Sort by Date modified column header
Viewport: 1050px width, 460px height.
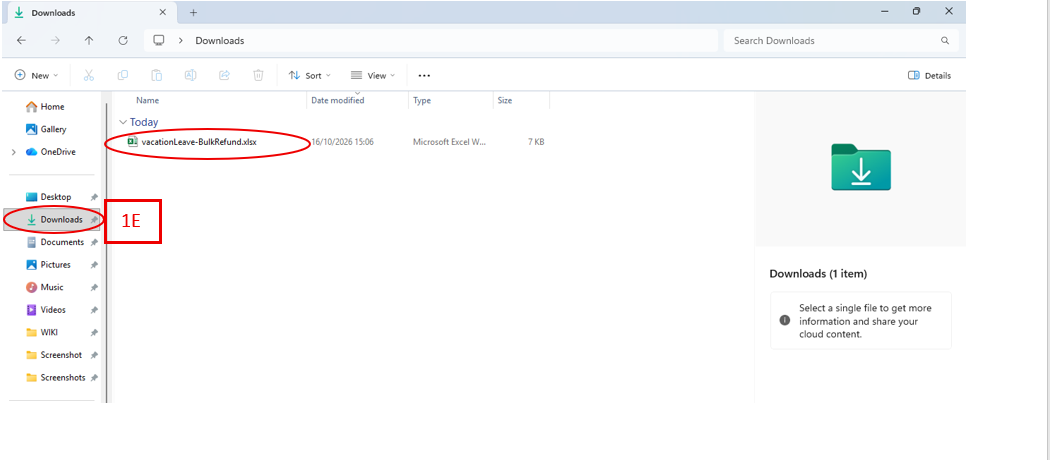338,100
